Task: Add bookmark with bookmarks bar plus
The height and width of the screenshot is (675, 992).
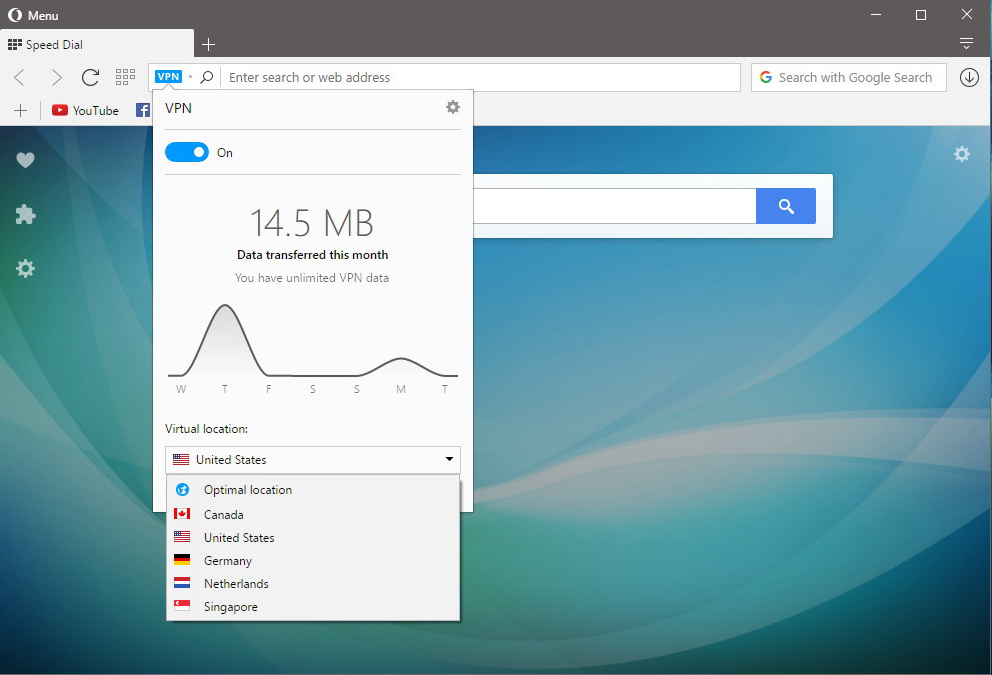Action: 20,111
